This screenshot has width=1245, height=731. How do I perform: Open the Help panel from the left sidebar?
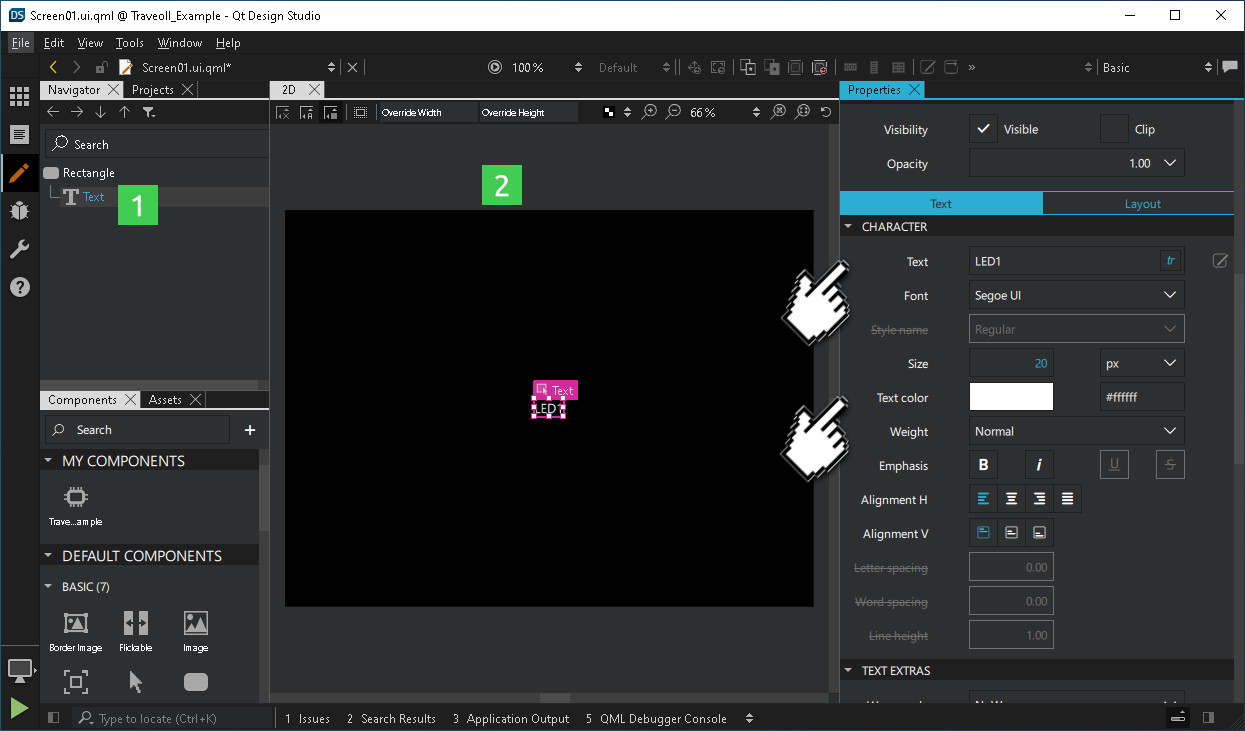[20, 287]
